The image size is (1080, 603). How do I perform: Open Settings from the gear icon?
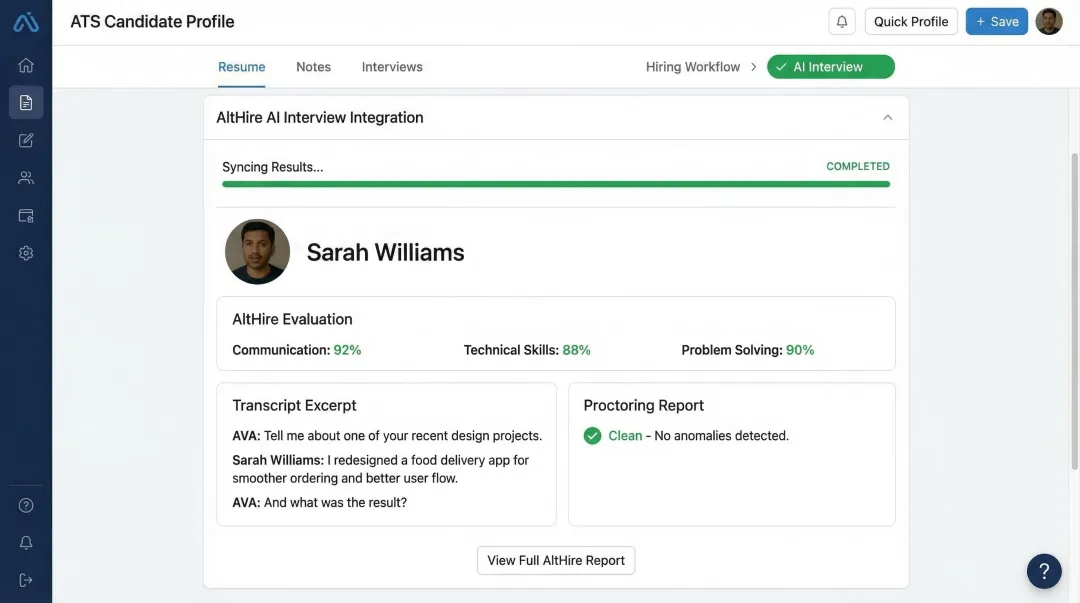tap(25, 251)
